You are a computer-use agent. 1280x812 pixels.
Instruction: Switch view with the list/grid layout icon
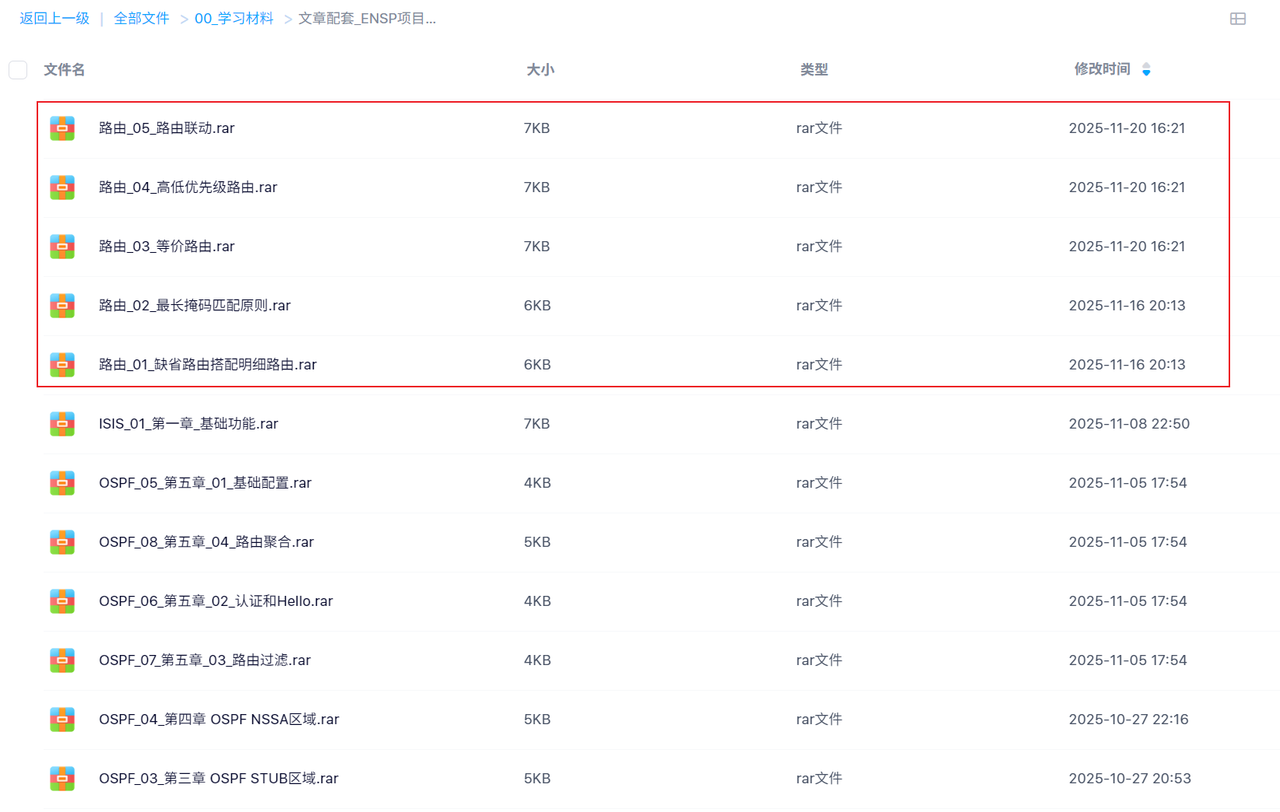(x=1238, y=19)
